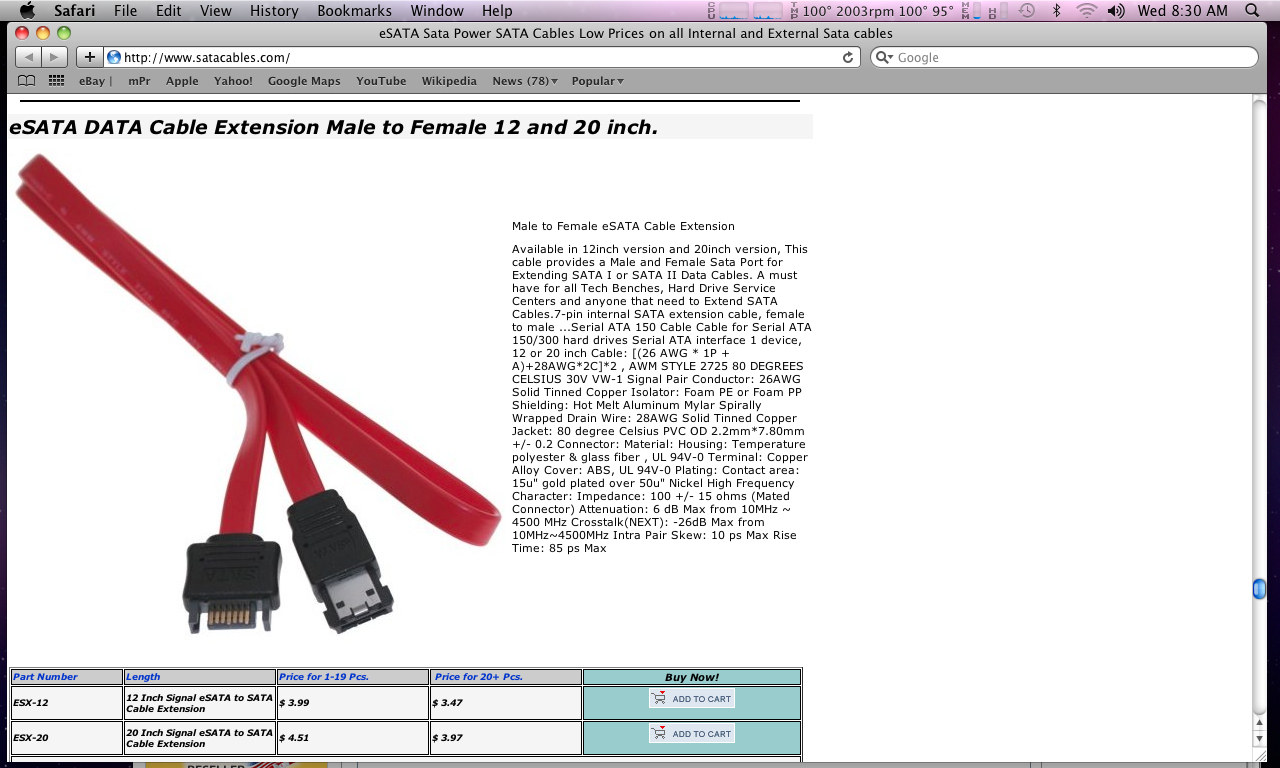Click the address bar URL field

pyautogui.click(x=483, y=57)
